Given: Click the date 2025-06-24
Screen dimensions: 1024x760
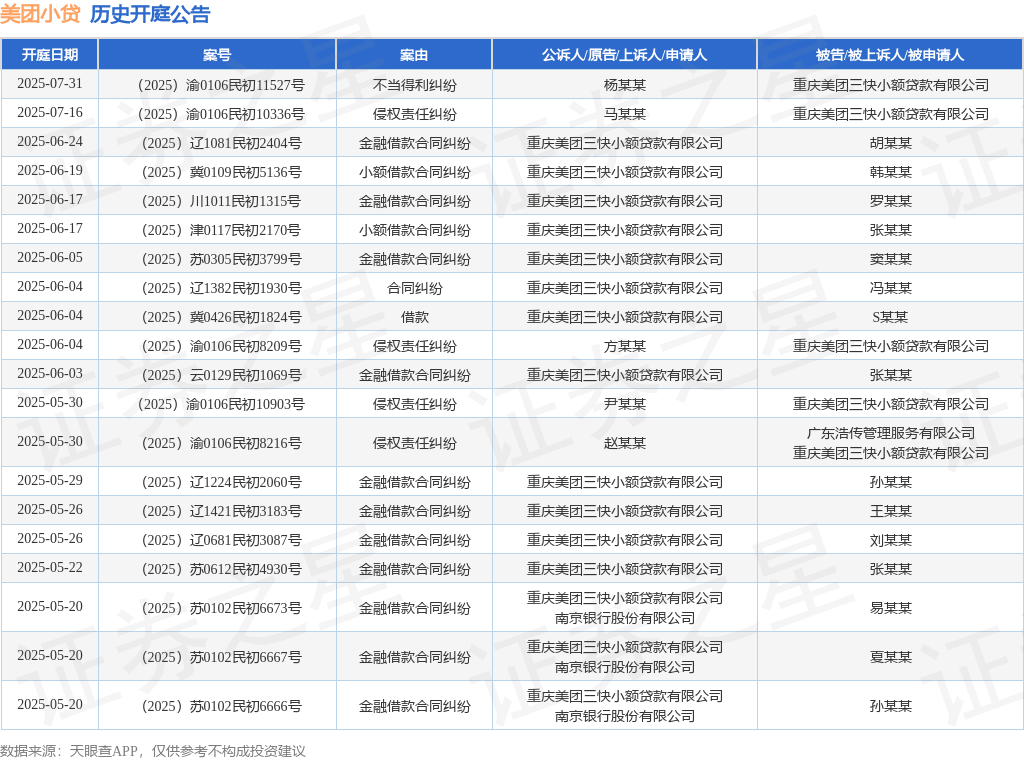Looking at the screenshot, I should (x=50, y=142).
